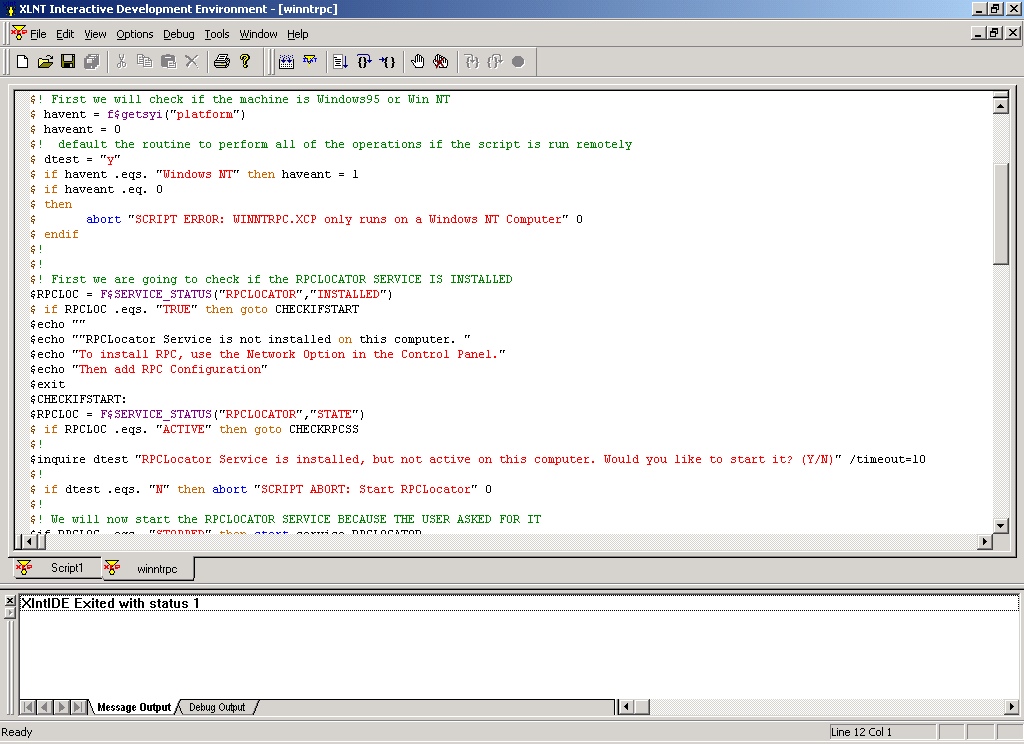Image resolution: width=1024 pixels, height=744 pixels.
Task: Restore the inner winntrpc document window
Action: coord(995,33)
